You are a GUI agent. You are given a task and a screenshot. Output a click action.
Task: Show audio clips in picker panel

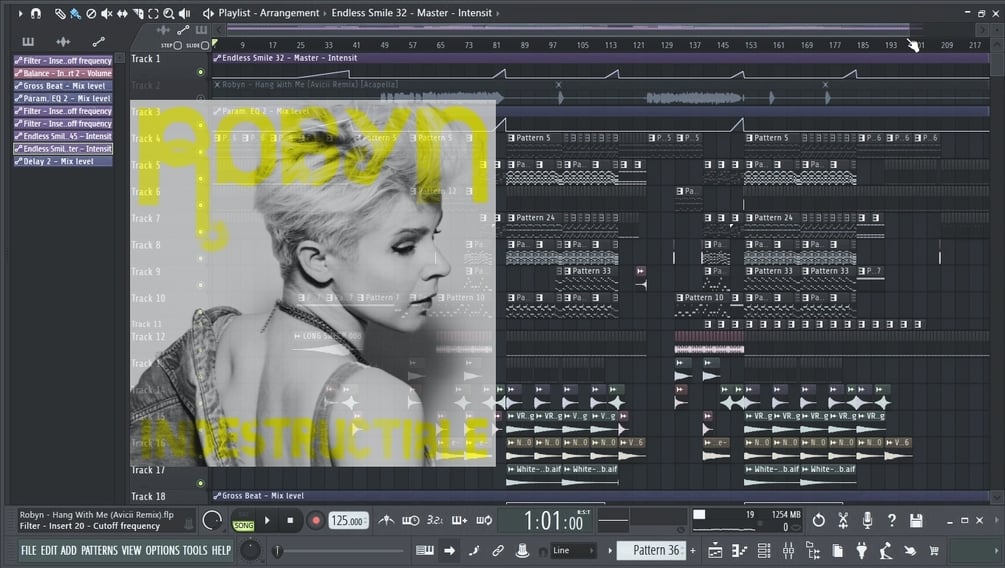[63, 42]
